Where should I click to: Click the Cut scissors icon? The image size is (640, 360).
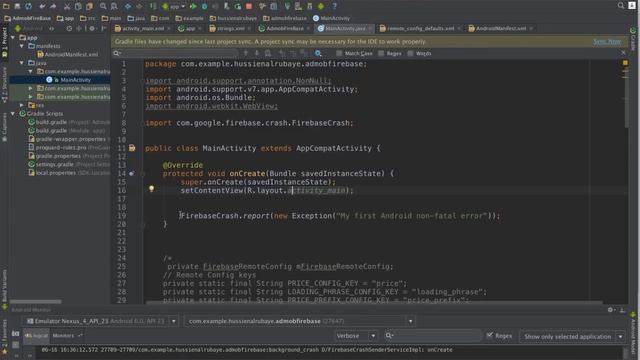click(67, 6)
